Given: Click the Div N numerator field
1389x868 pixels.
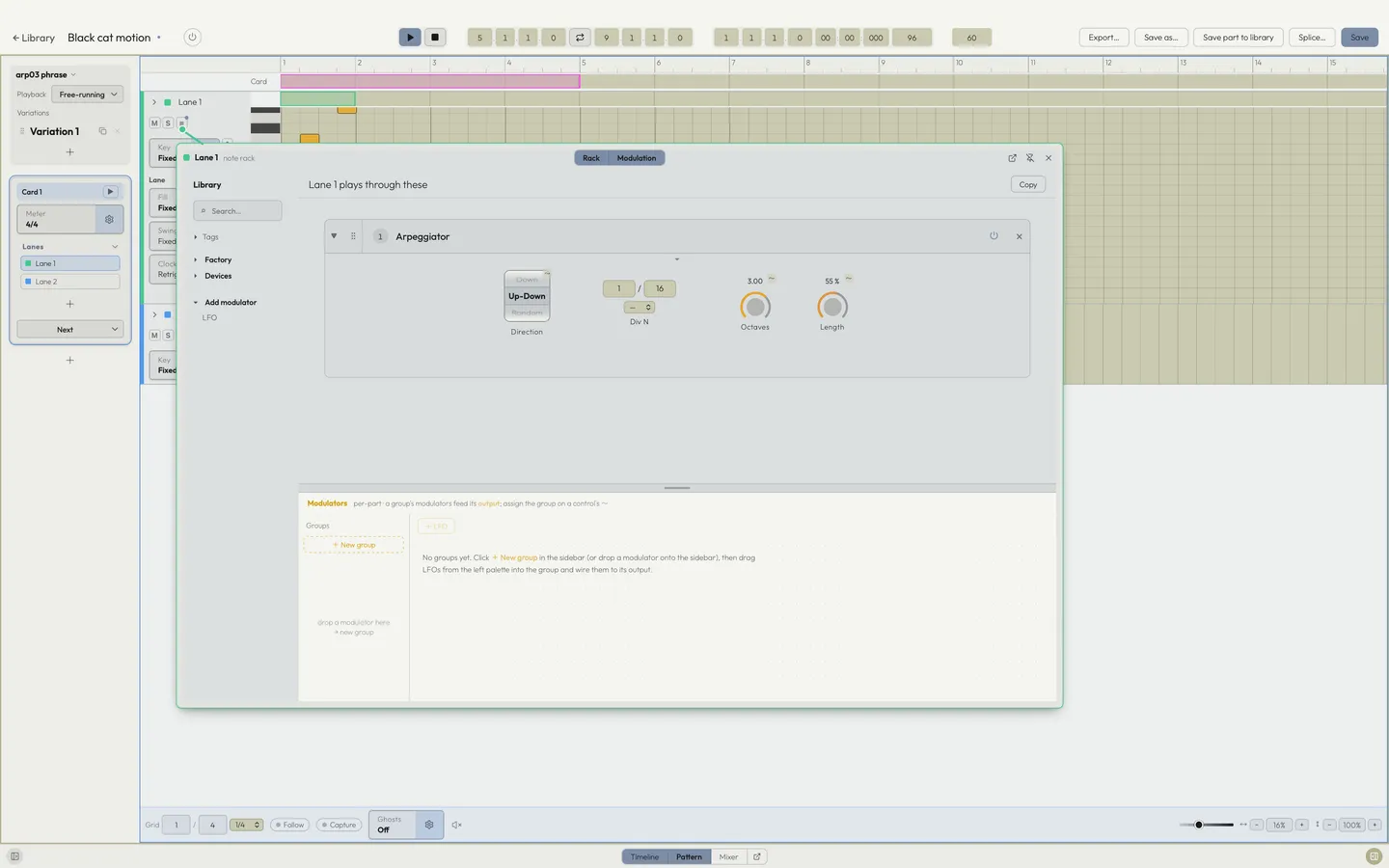Looking at the screenshot, I should pos(618,288).
